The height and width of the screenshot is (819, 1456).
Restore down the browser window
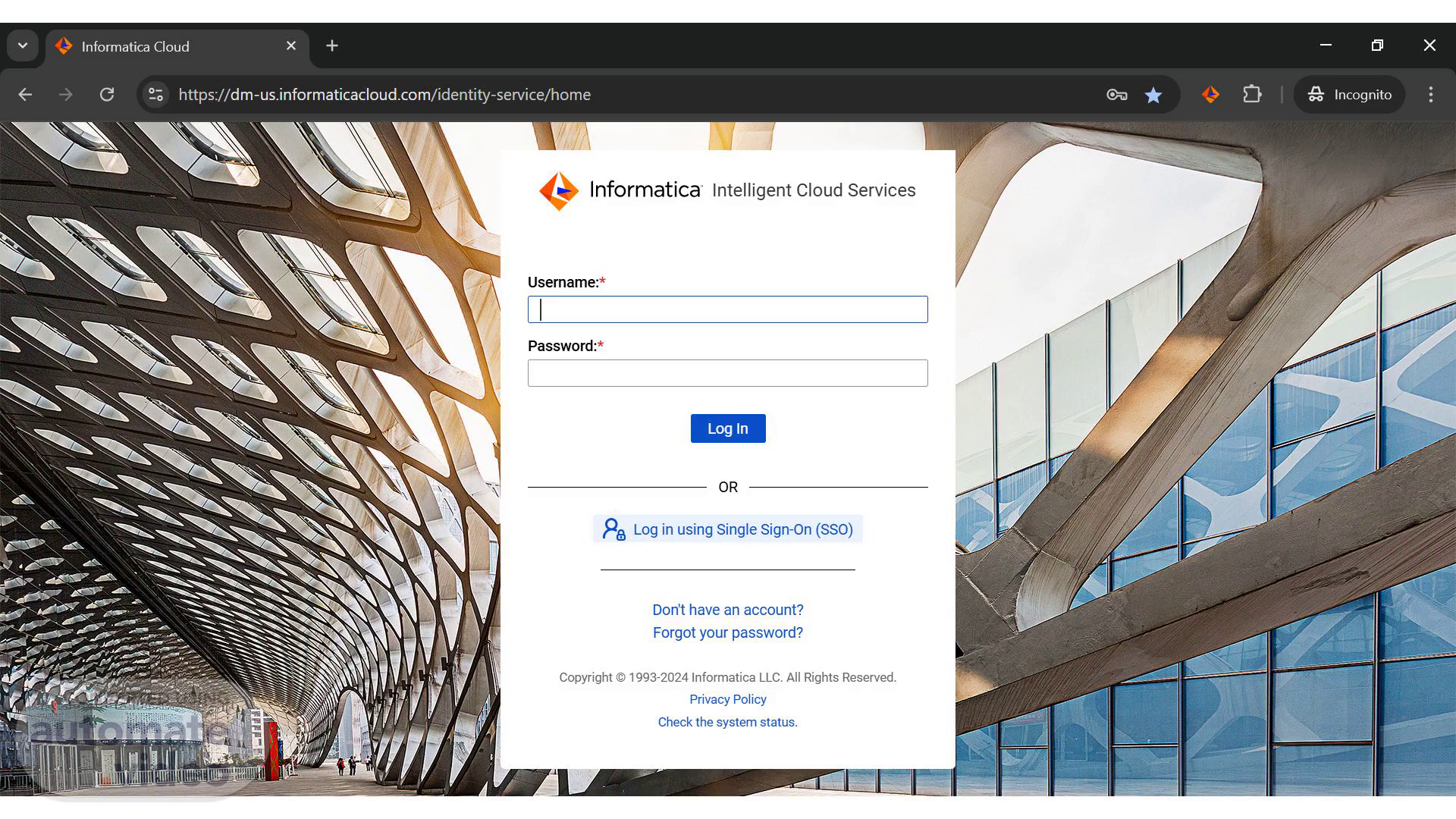point(1377,45)
